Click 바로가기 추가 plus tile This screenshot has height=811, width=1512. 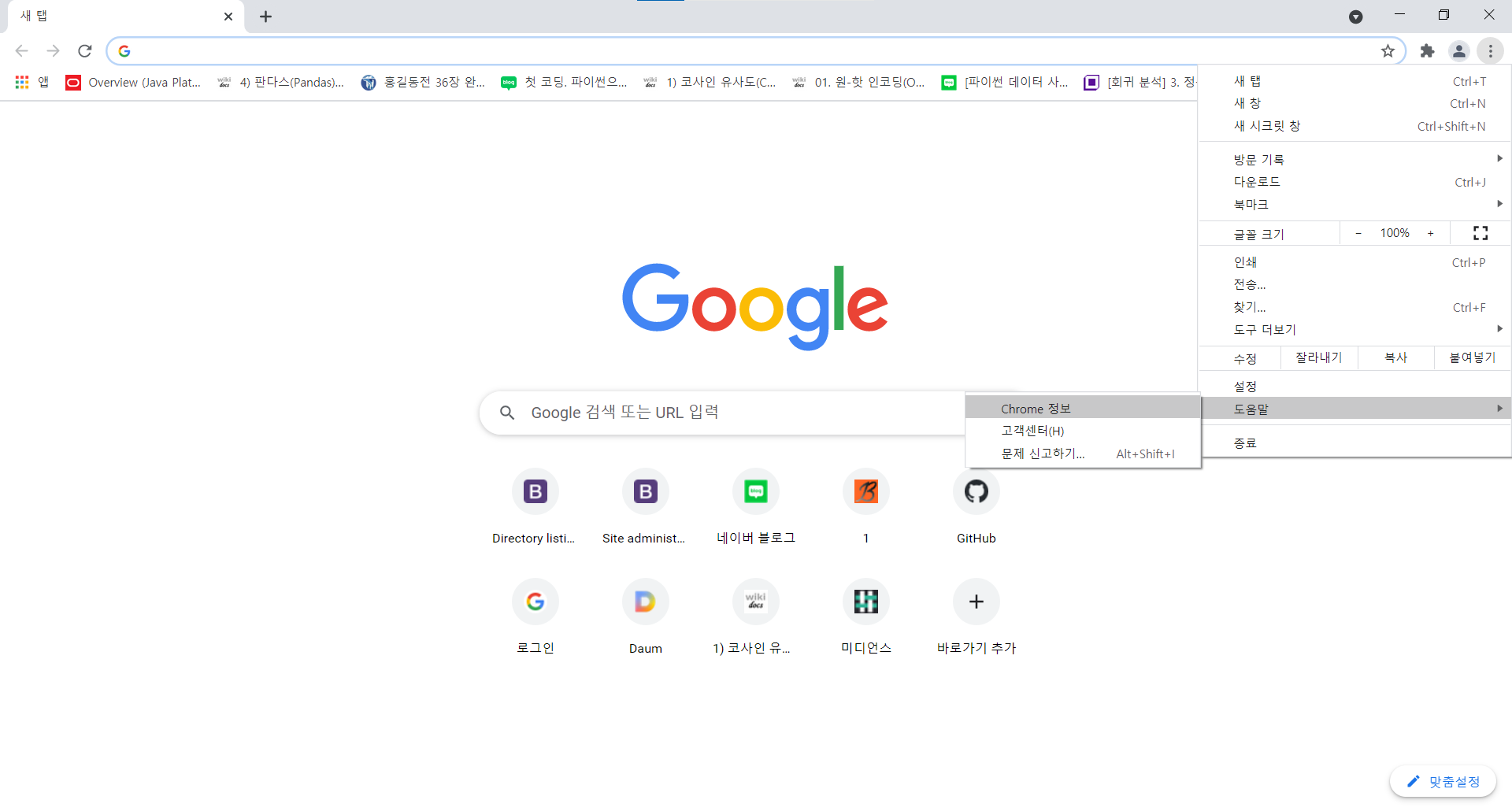(976, 617)
